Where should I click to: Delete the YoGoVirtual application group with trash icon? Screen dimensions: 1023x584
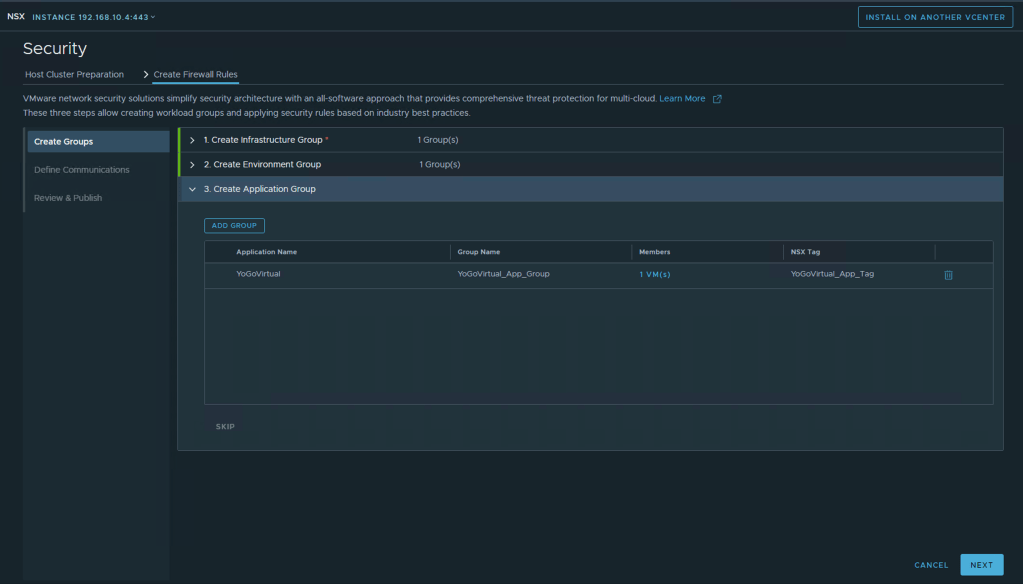pyautogui.click(x=948, y=275)
